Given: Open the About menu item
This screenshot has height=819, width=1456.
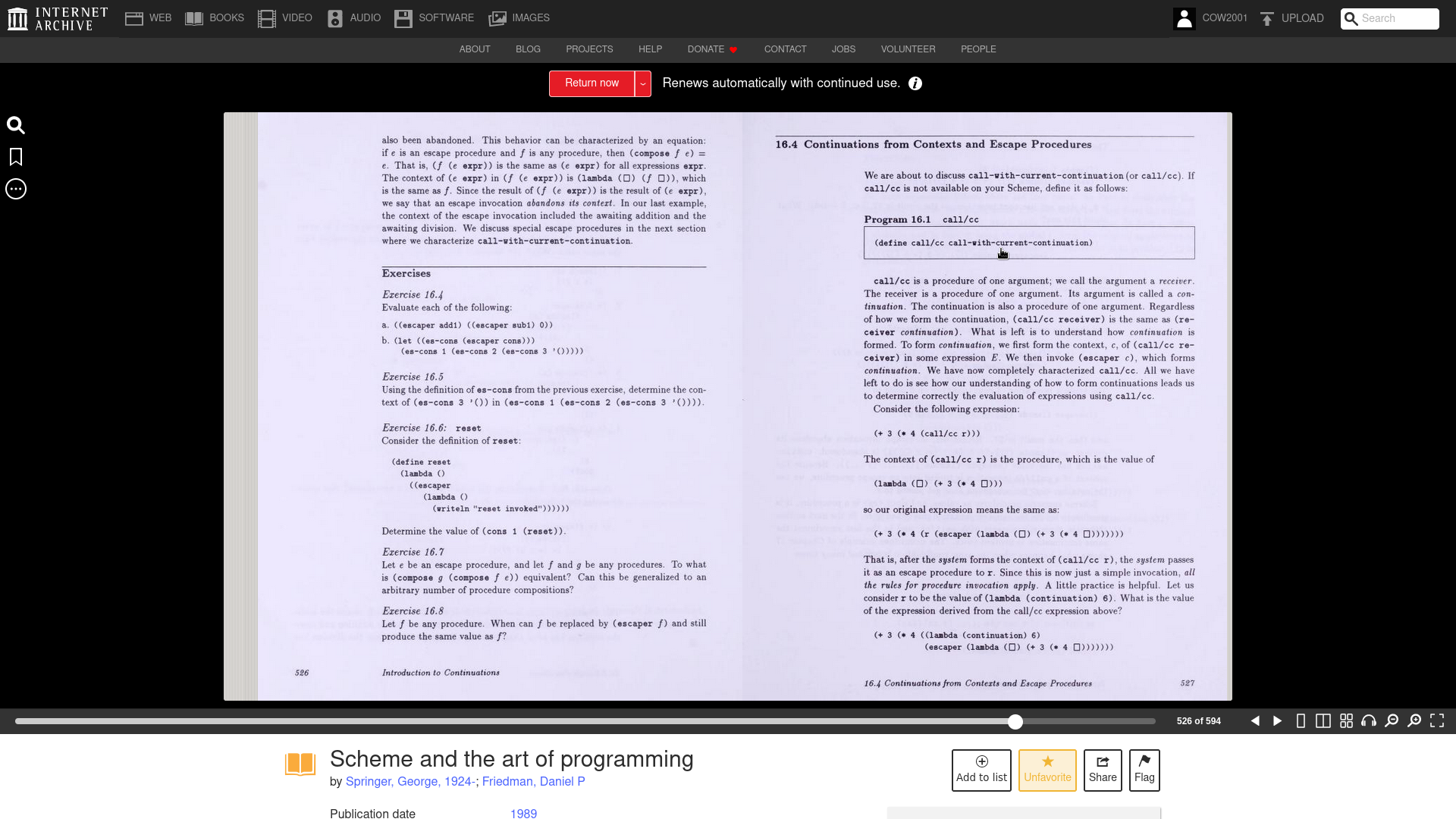Looking at the screenshot, I should 475,49.
